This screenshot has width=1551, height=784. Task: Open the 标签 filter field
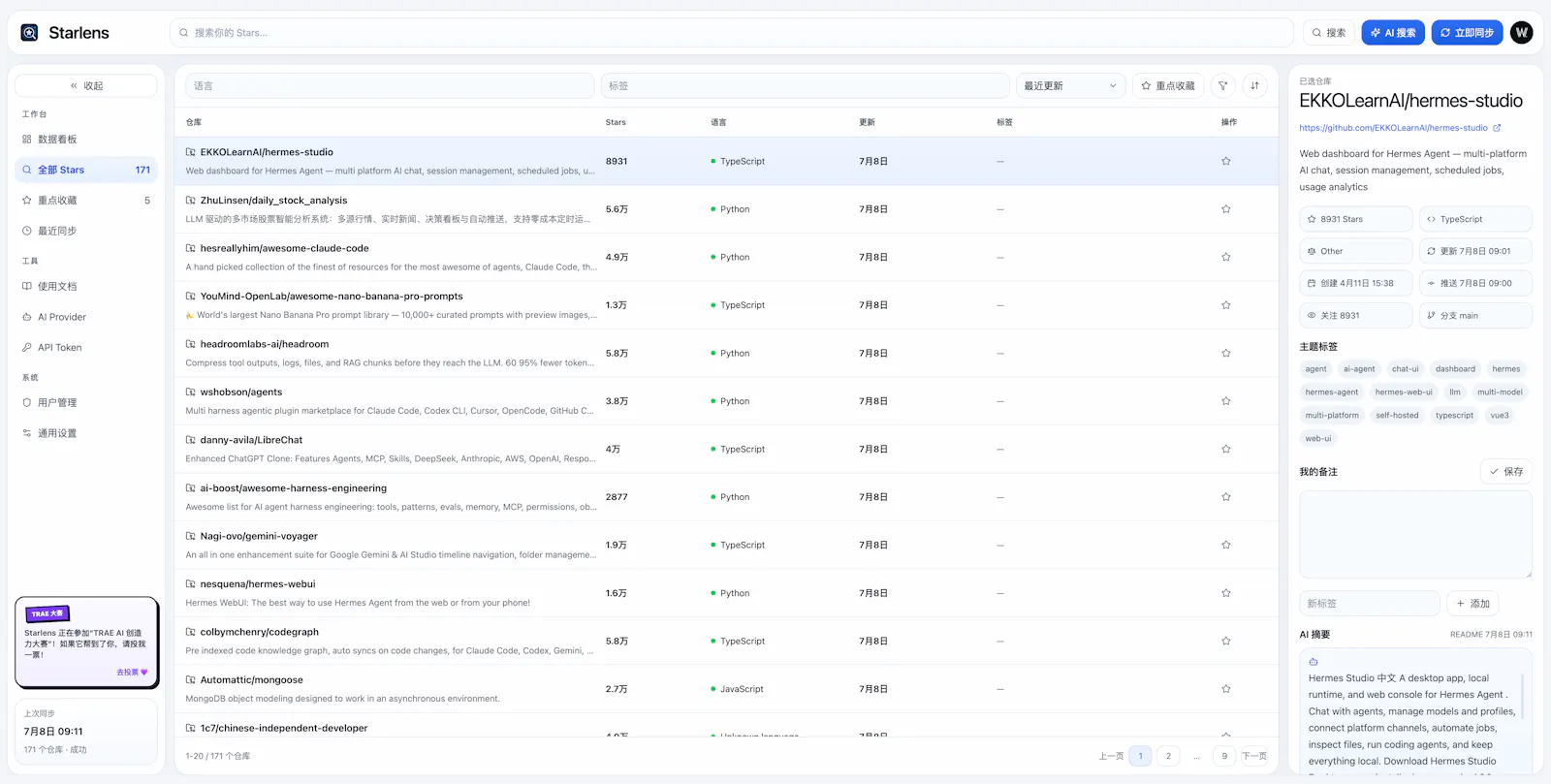coord(805,86)
